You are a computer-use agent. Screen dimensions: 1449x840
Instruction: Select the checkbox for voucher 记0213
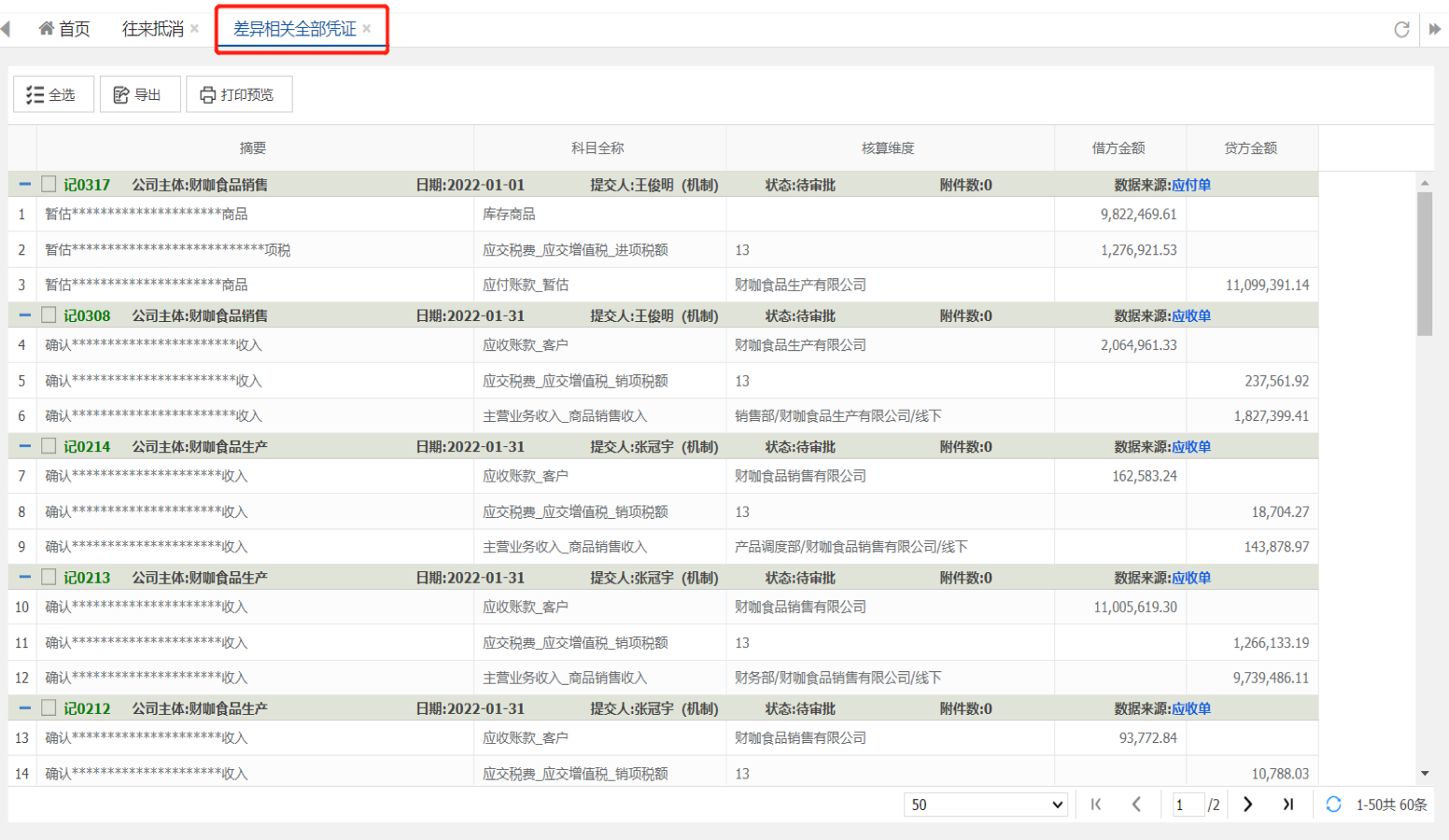(x=49, y=578)
